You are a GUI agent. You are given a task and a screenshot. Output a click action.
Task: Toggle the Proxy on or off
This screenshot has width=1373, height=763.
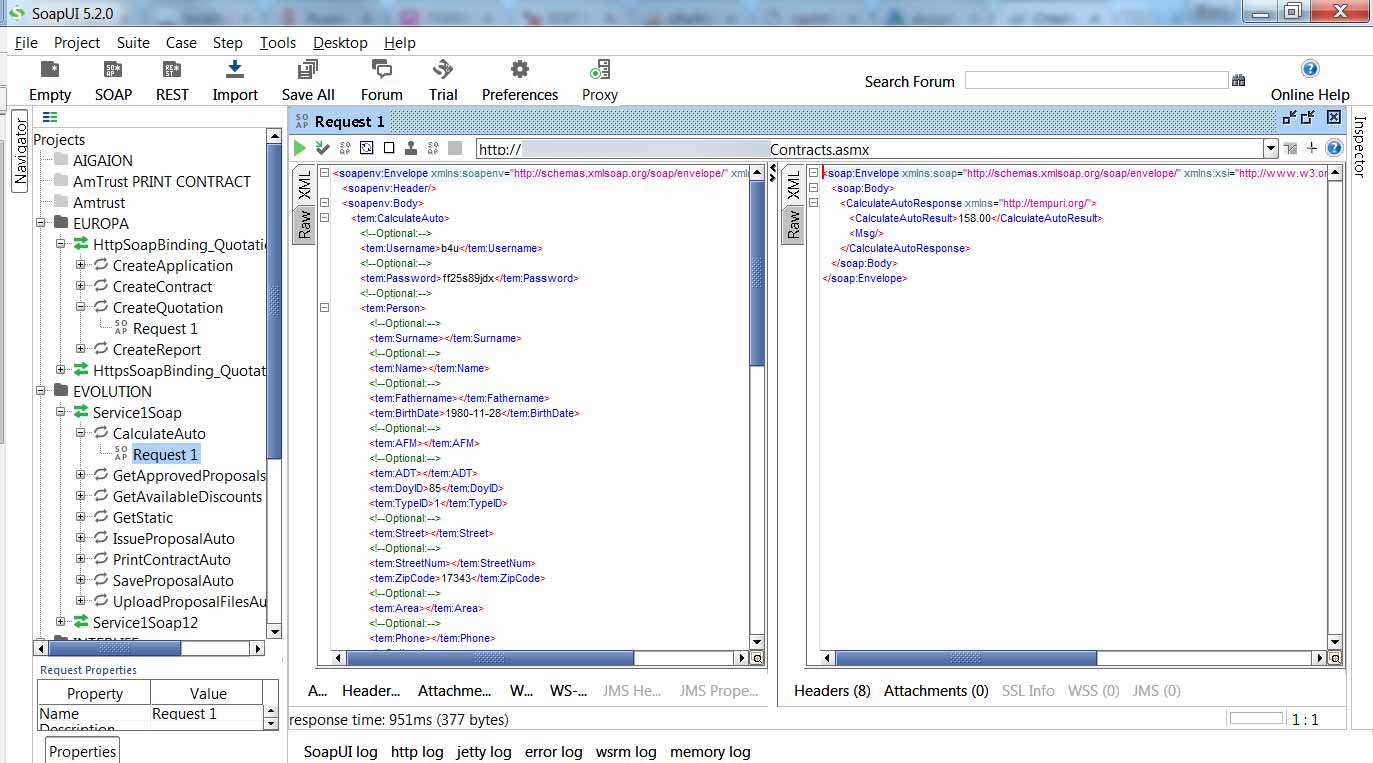click(600, 81)
